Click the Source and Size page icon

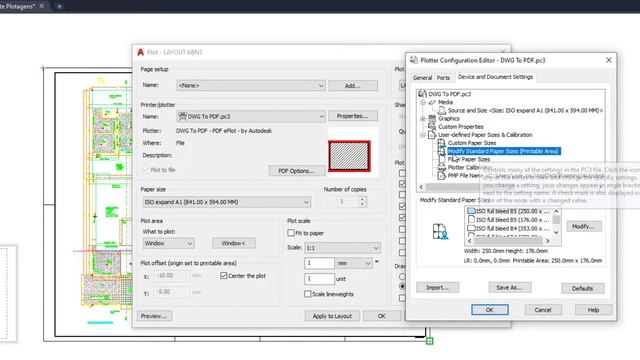click(x=442, y=110)
